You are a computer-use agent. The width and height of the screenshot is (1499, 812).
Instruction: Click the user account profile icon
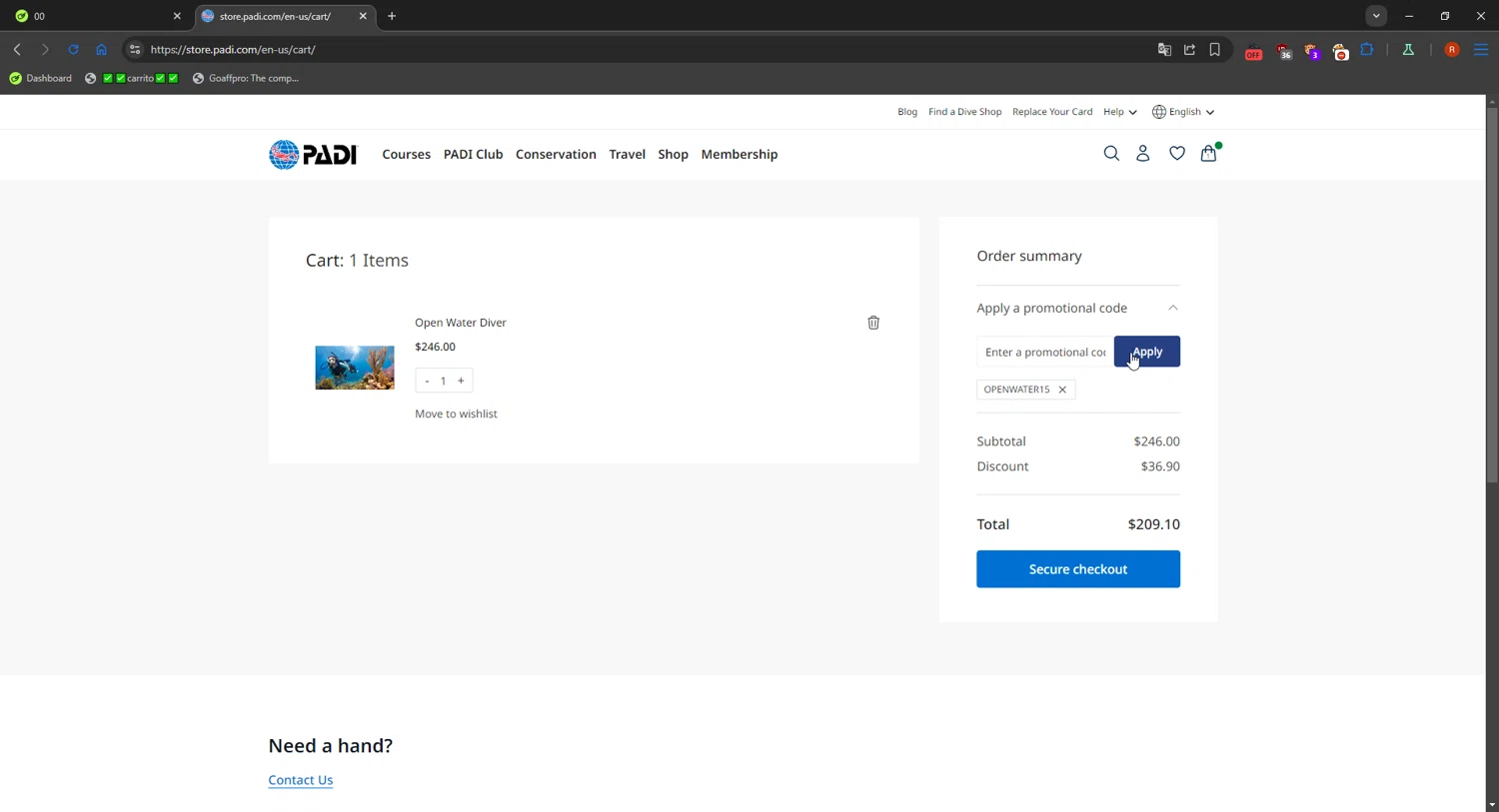[1143, 154]
